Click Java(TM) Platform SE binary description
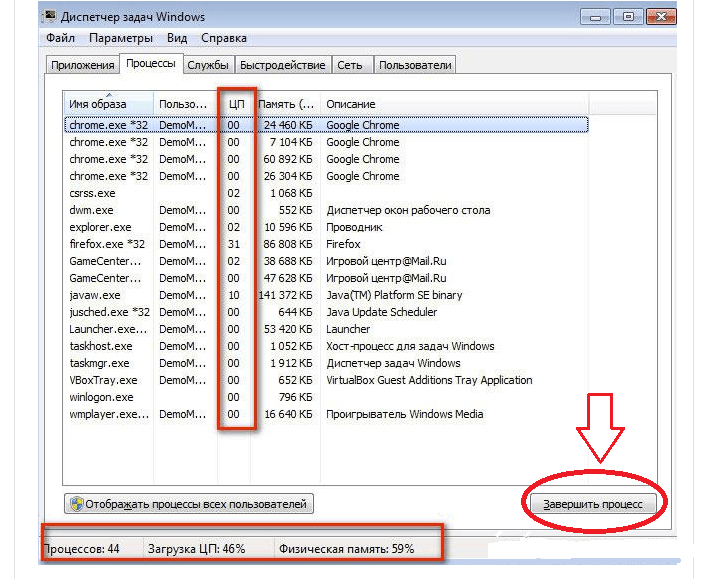Screen dimensions: 709x579 (394, 295)
